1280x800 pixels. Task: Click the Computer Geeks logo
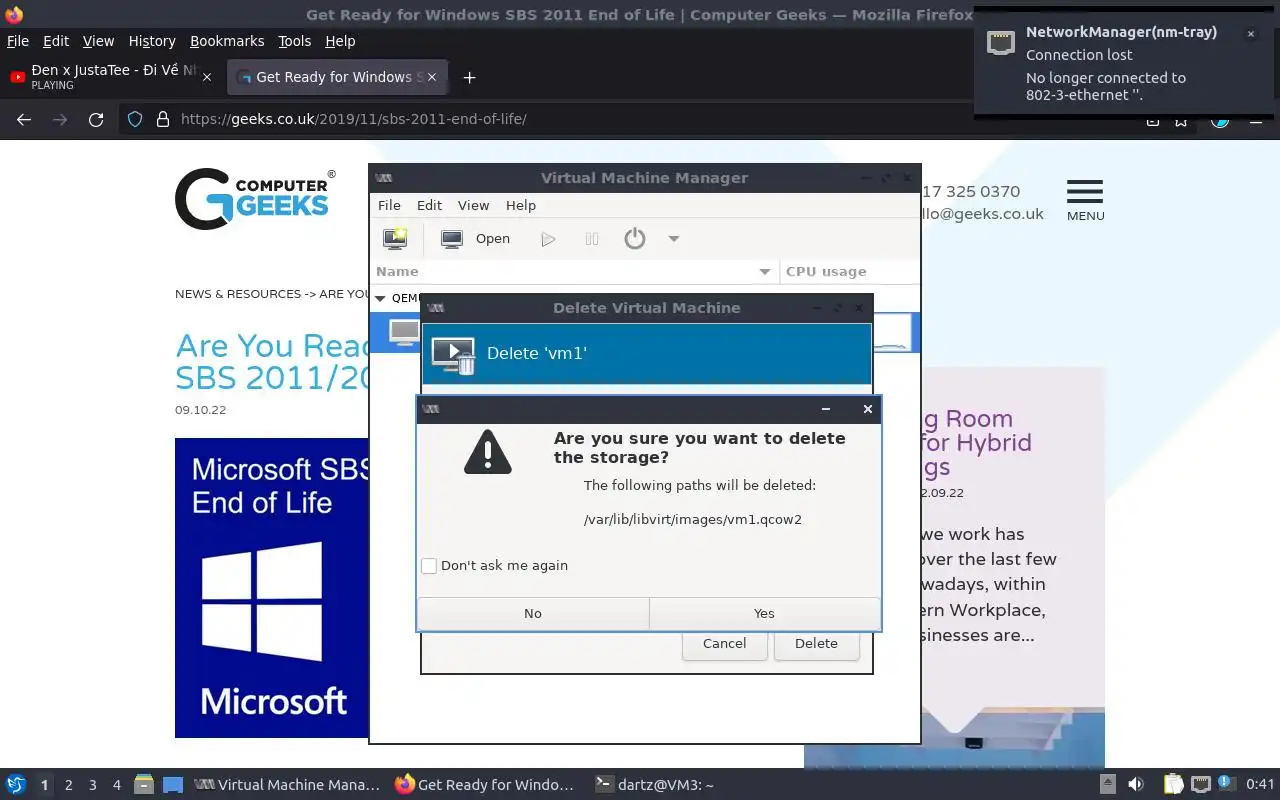pos(255,198)
